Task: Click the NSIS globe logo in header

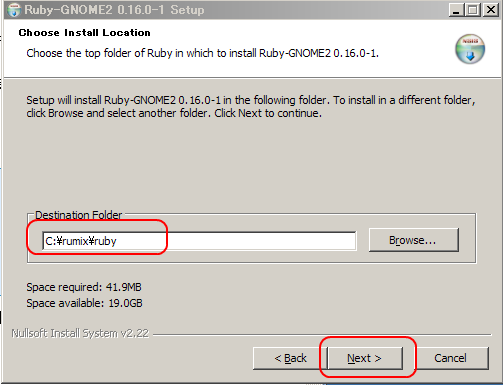Action: tap(470, 49)
